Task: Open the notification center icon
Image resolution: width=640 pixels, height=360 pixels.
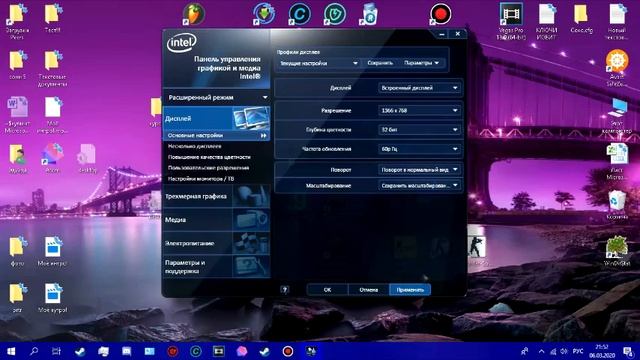Action: coord(629,351)
